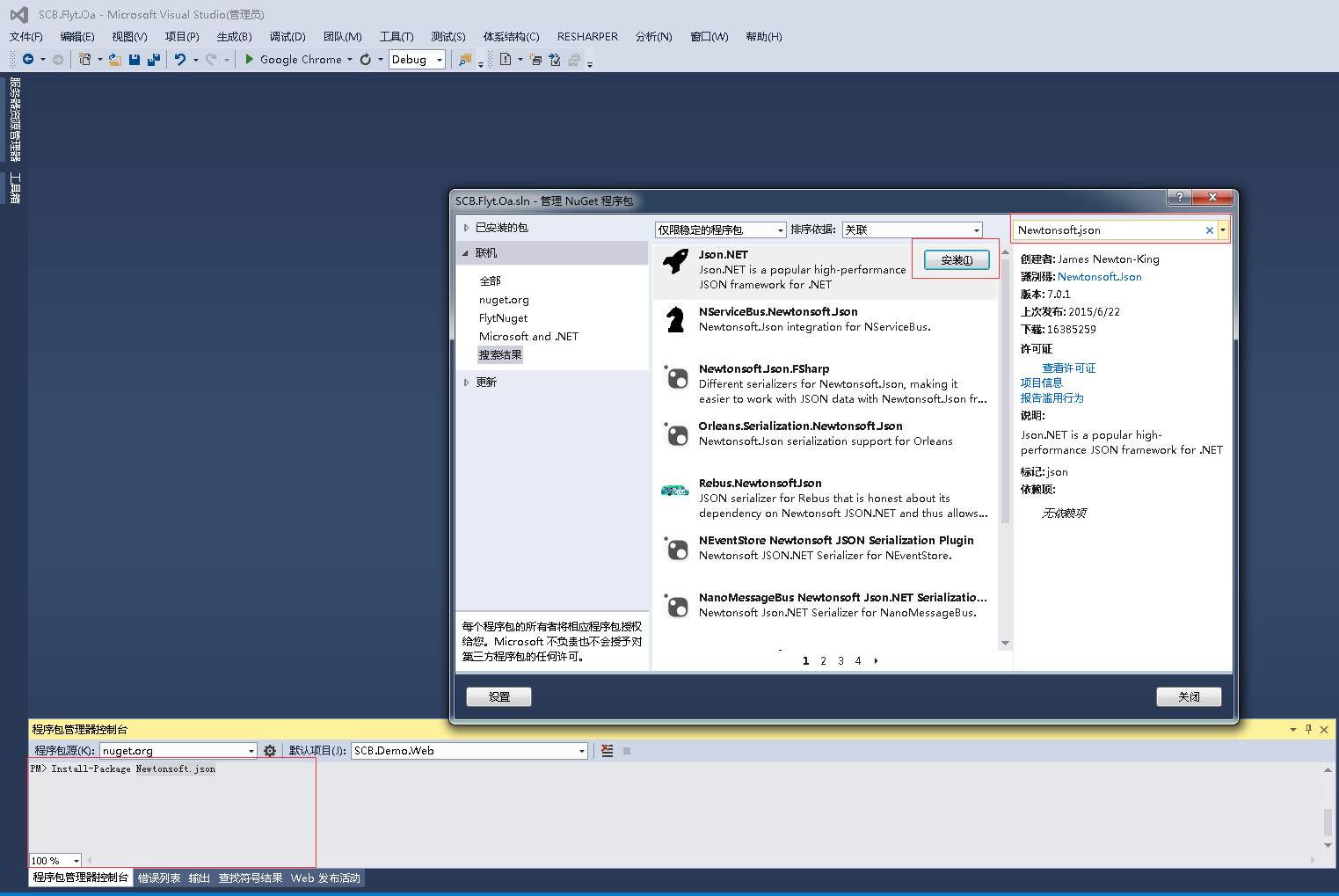1339x896 pixels.
Task: Click the dialog help question mark button
Action: click(x=1180, y=197)
